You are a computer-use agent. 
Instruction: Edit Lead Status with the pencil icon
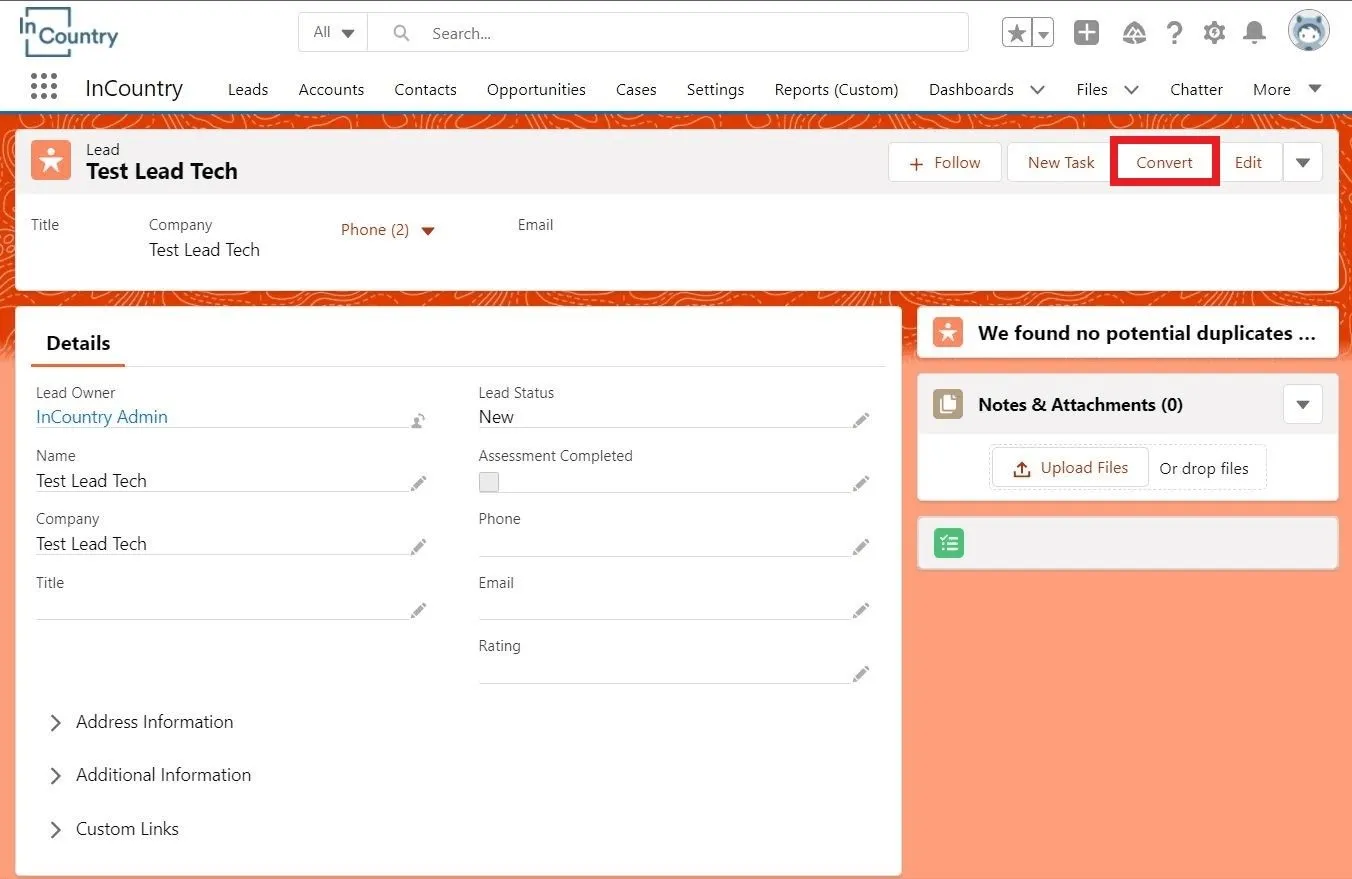[860, 420]
